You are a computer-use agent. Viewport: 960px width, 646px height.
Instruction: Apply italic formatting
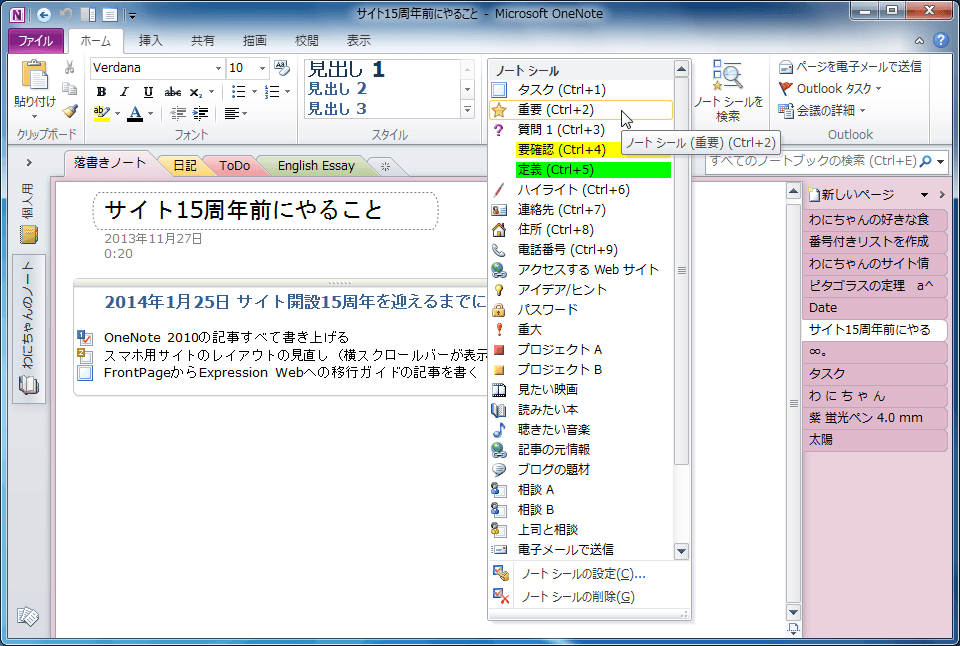[124, 92]
